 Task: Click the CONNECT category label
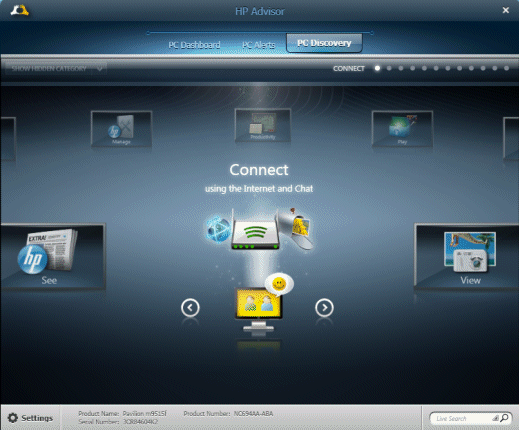click(349, 68)
